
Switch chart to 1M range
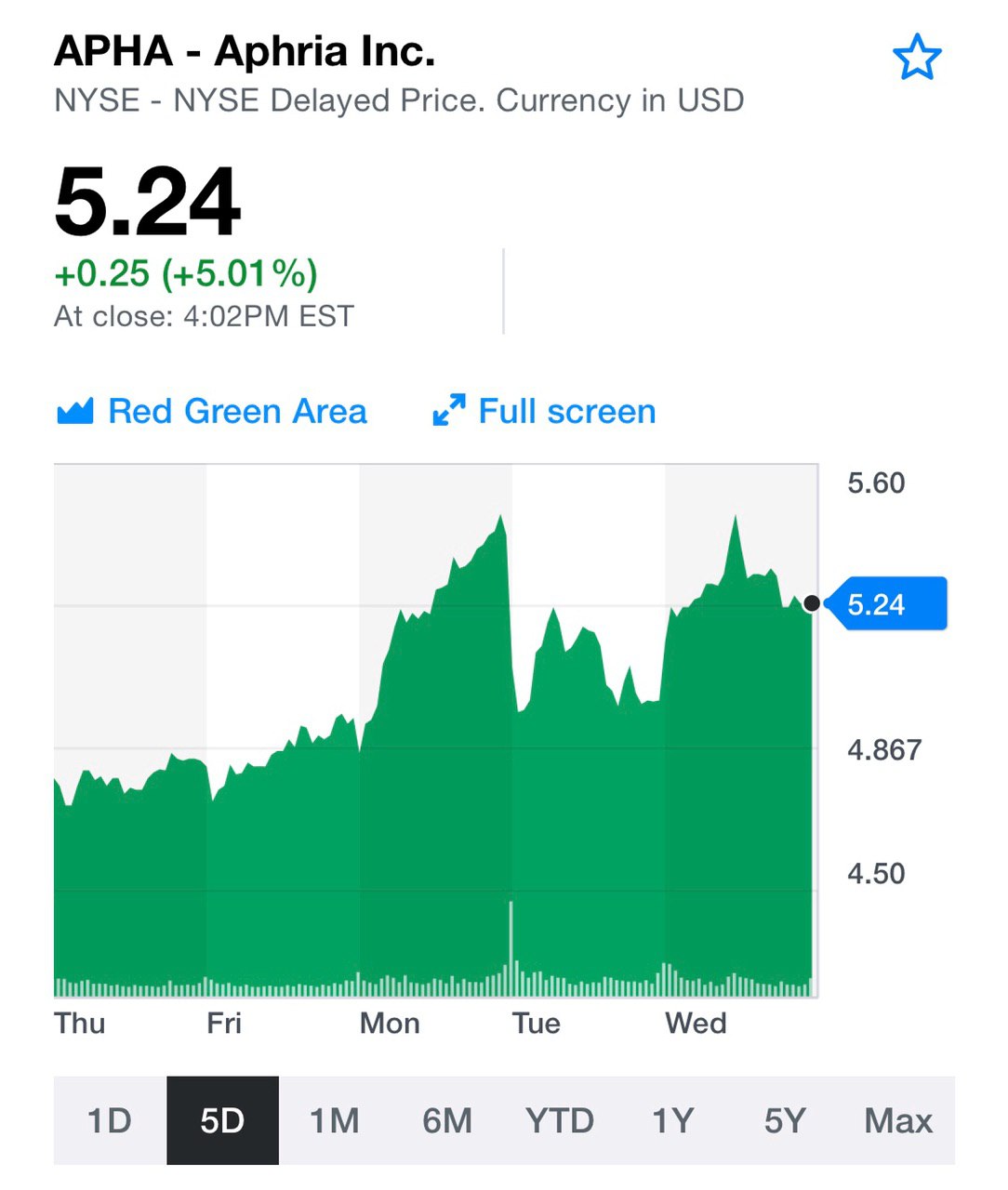coord(335,1120)
